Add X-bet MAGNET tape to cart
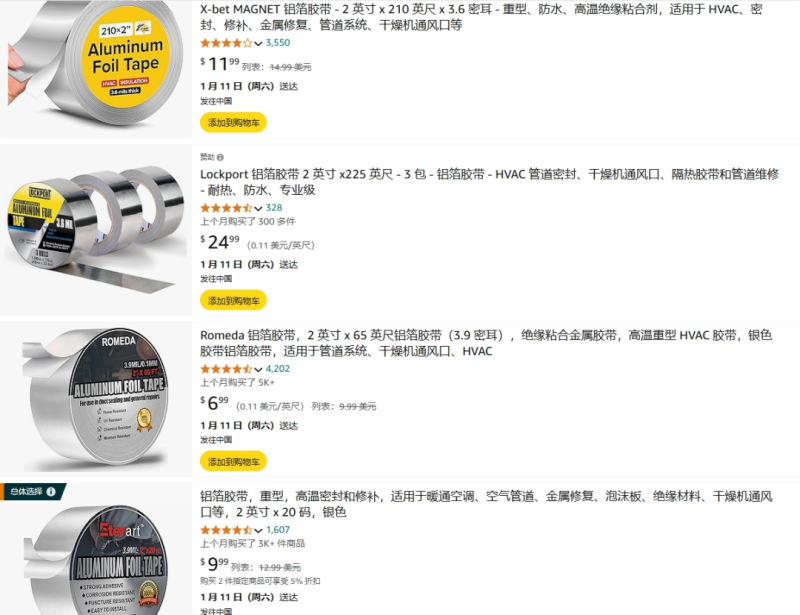Screen dimensions: 800x615 pyautogui.click(x=233, y=122)
